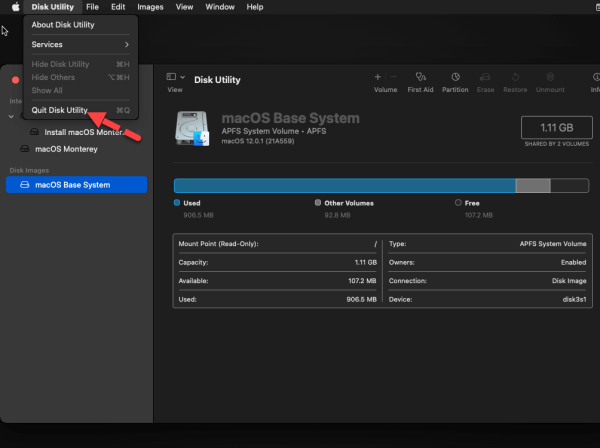The image size is (600, 448).
Task: Open the Help menu
Action: [254, 7]
